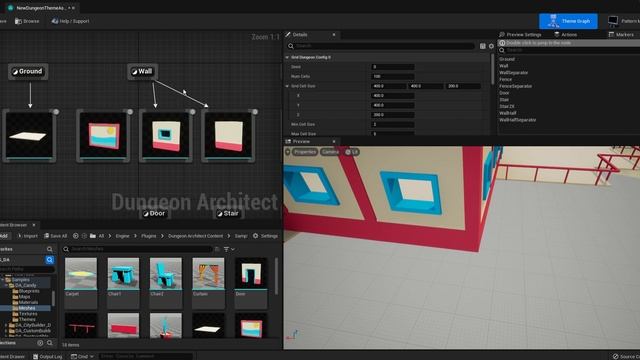Click Save All in Content Browser
This screenshot has width=640, height=360.
(x=56, y=236)
